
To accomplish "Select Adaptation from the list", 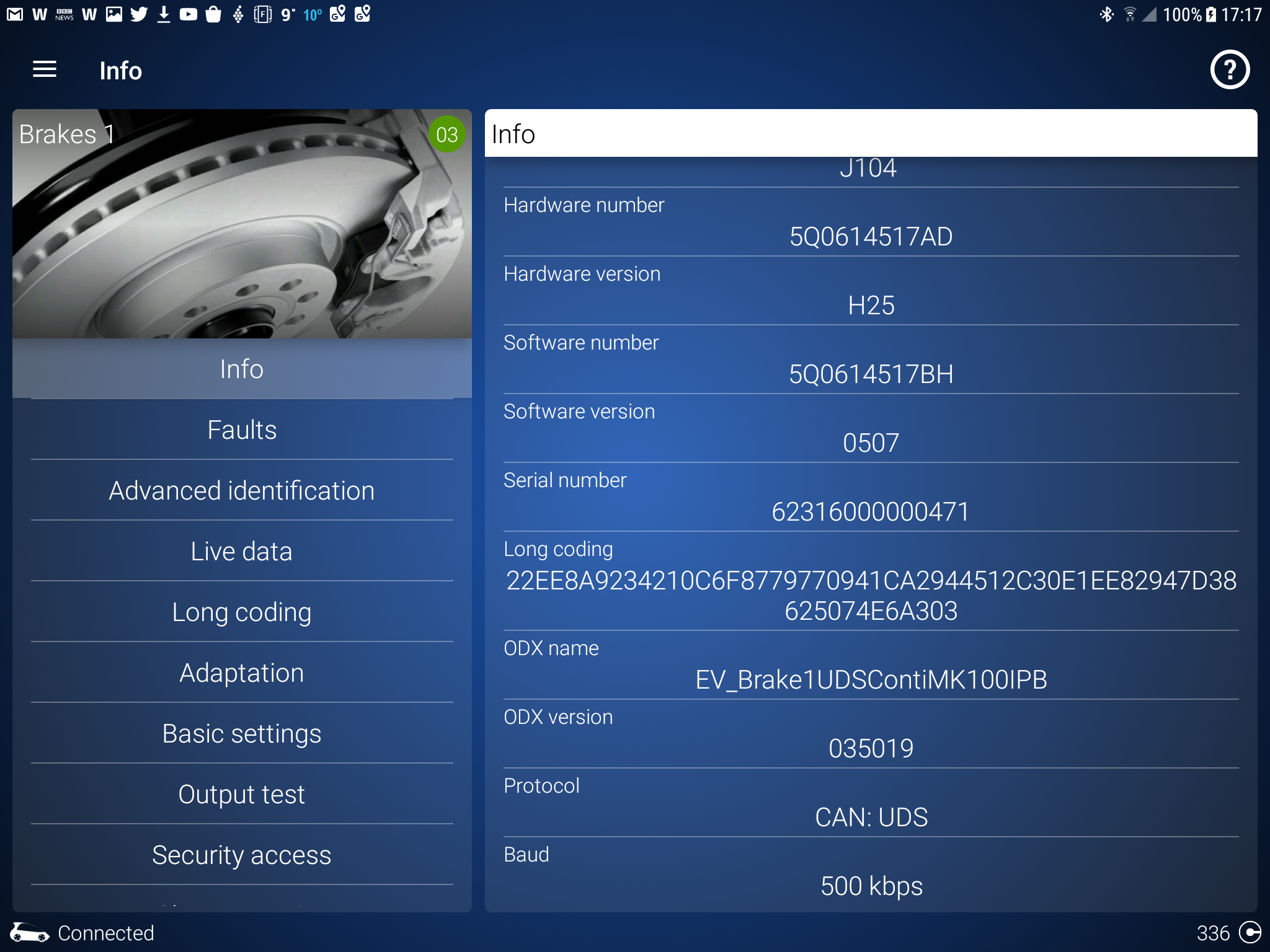I will pos(242,673).
